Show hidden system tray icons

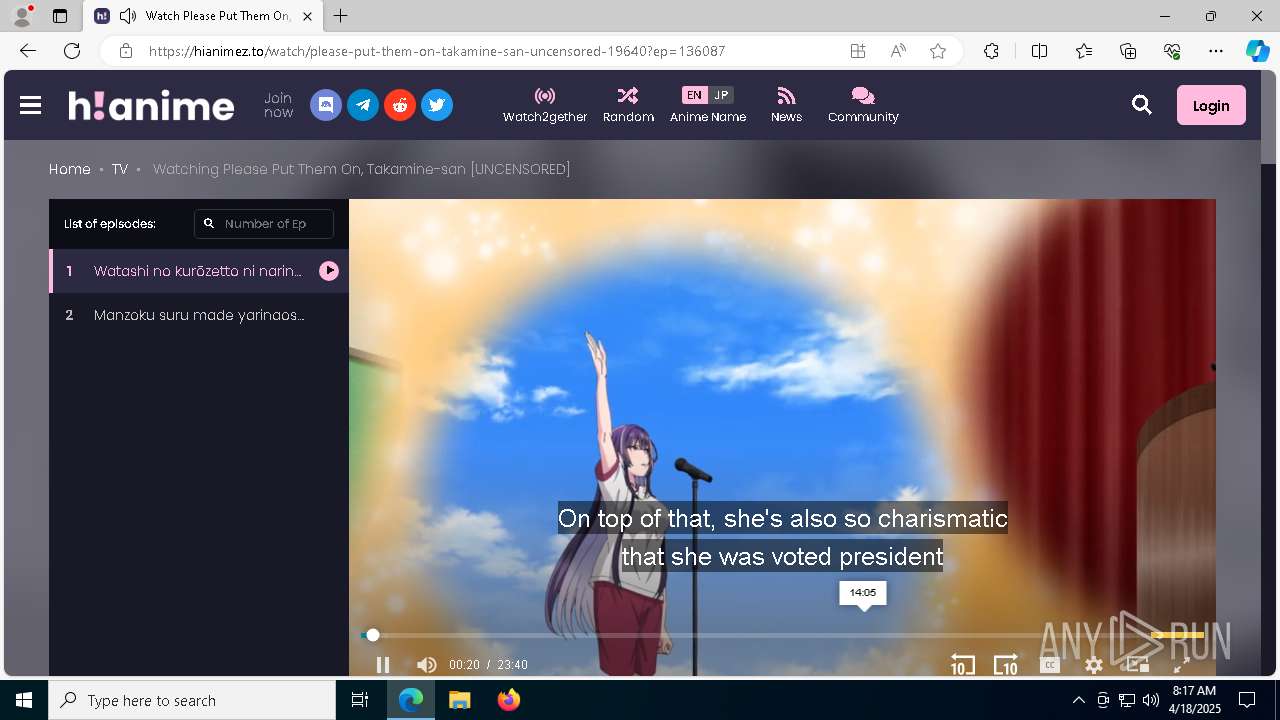point(1078,700)
